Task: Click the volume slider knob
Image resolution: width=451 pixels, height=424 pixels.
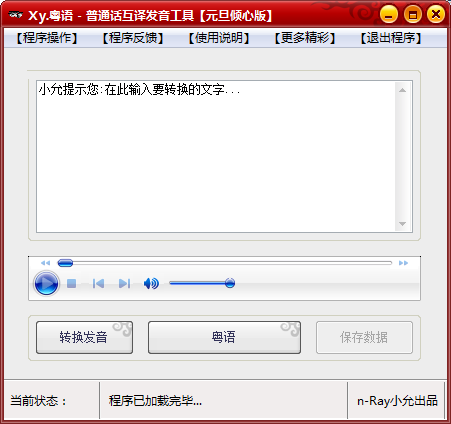Action: 230,283
